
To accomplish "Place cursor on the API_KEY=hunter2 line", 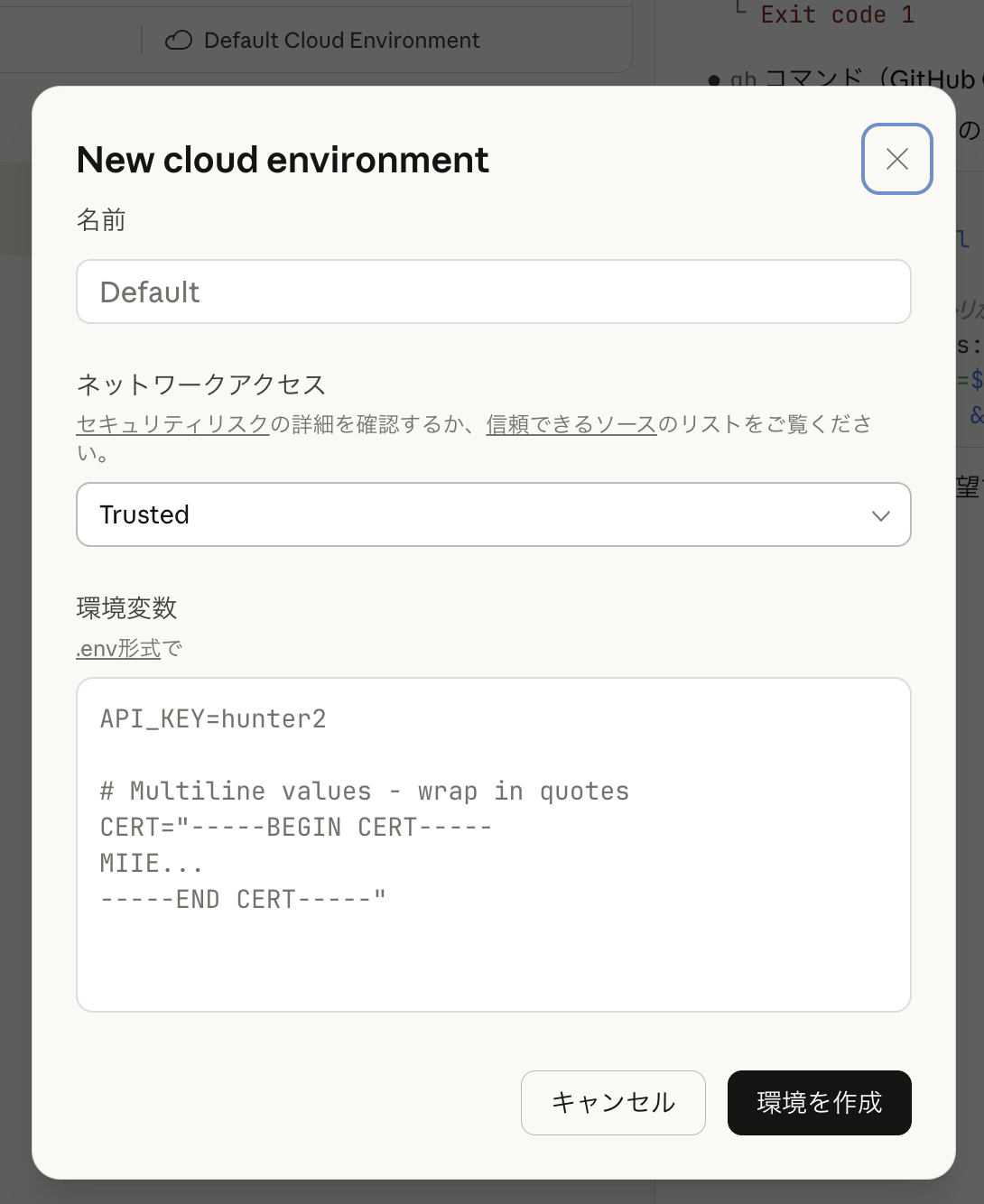I will pos(212,718).
